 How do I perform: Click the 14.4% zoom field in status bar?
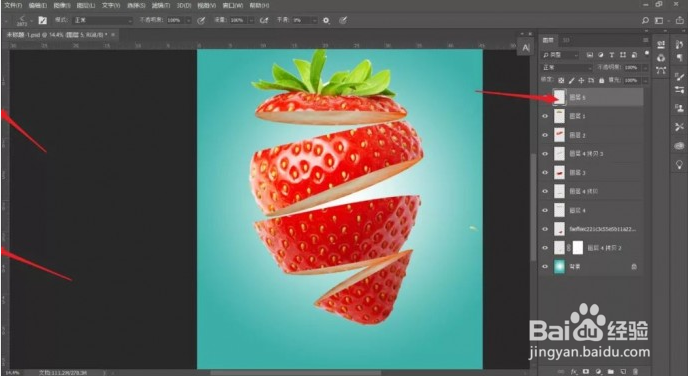[12, 373]
